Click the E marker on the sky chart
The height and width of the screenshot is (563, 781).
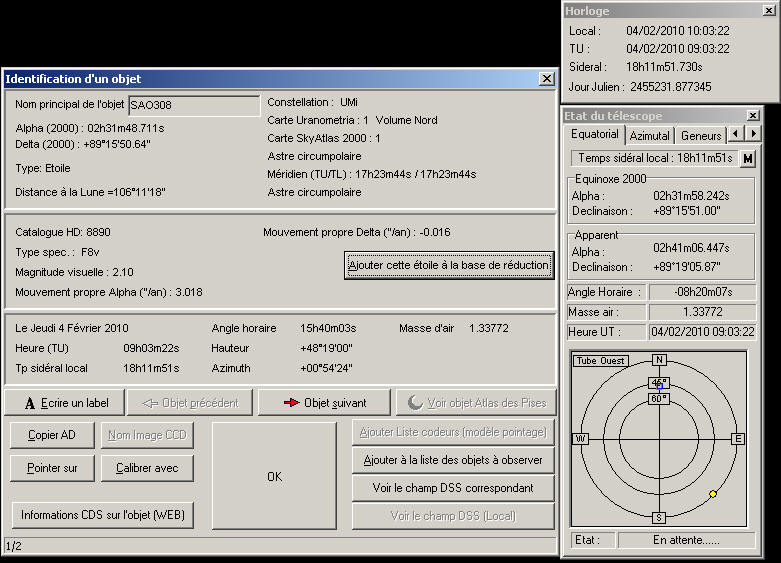click(738, 438)
